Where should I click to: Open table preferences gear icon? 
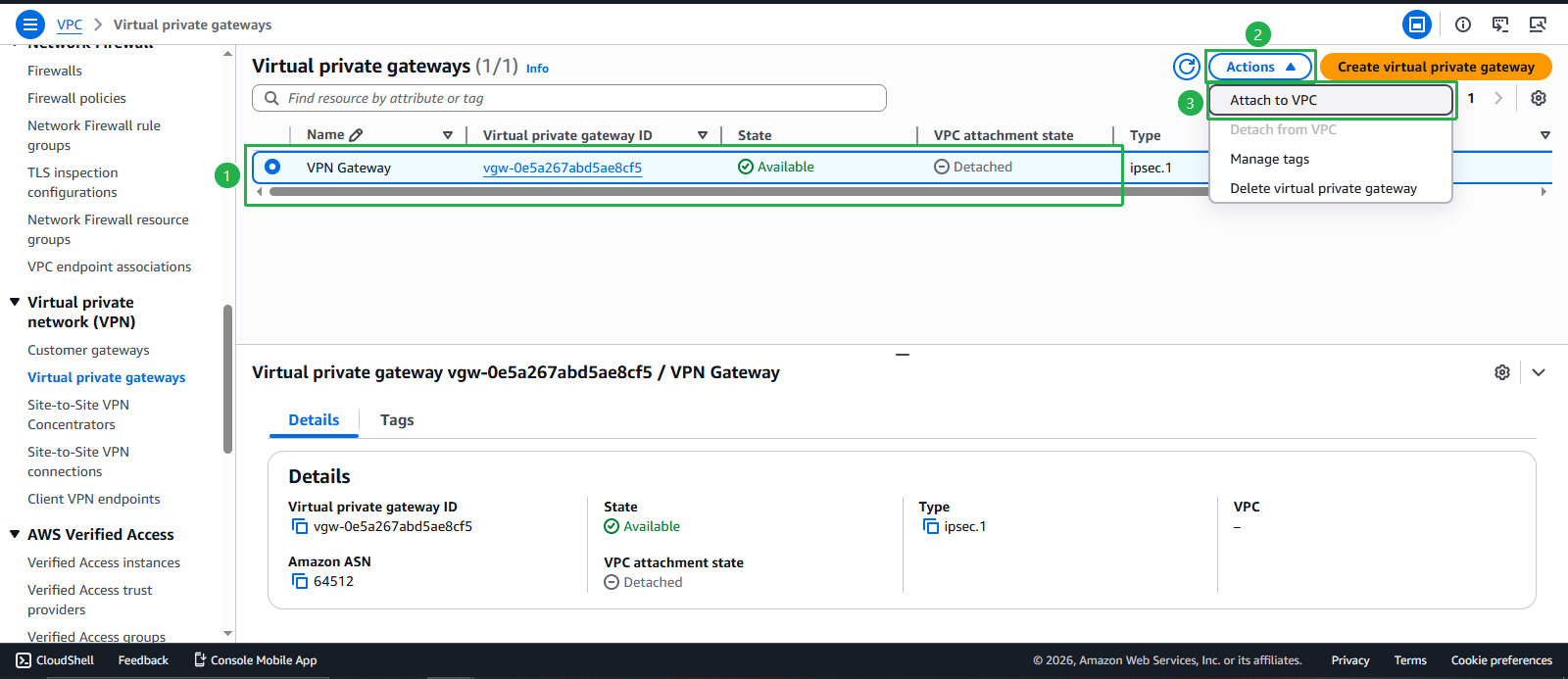tap(1539, 98)
